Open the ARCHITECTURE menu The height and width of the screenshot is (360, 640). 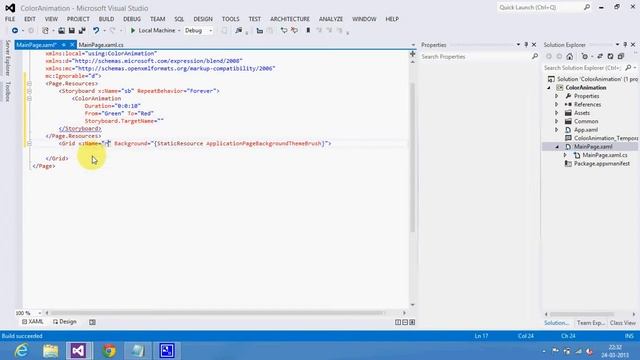coord(290,19)
